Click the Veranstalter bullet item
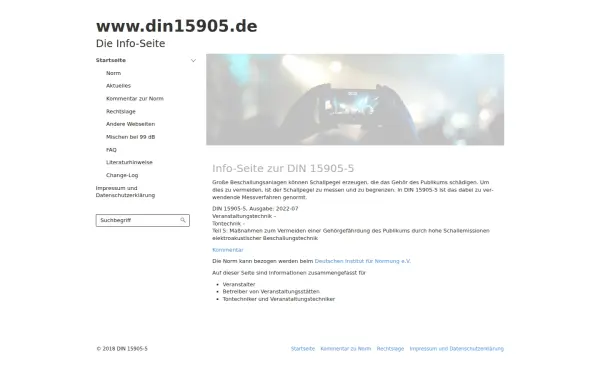The width and height of the screenshot is (600, 375). click(x=239, y=284)
